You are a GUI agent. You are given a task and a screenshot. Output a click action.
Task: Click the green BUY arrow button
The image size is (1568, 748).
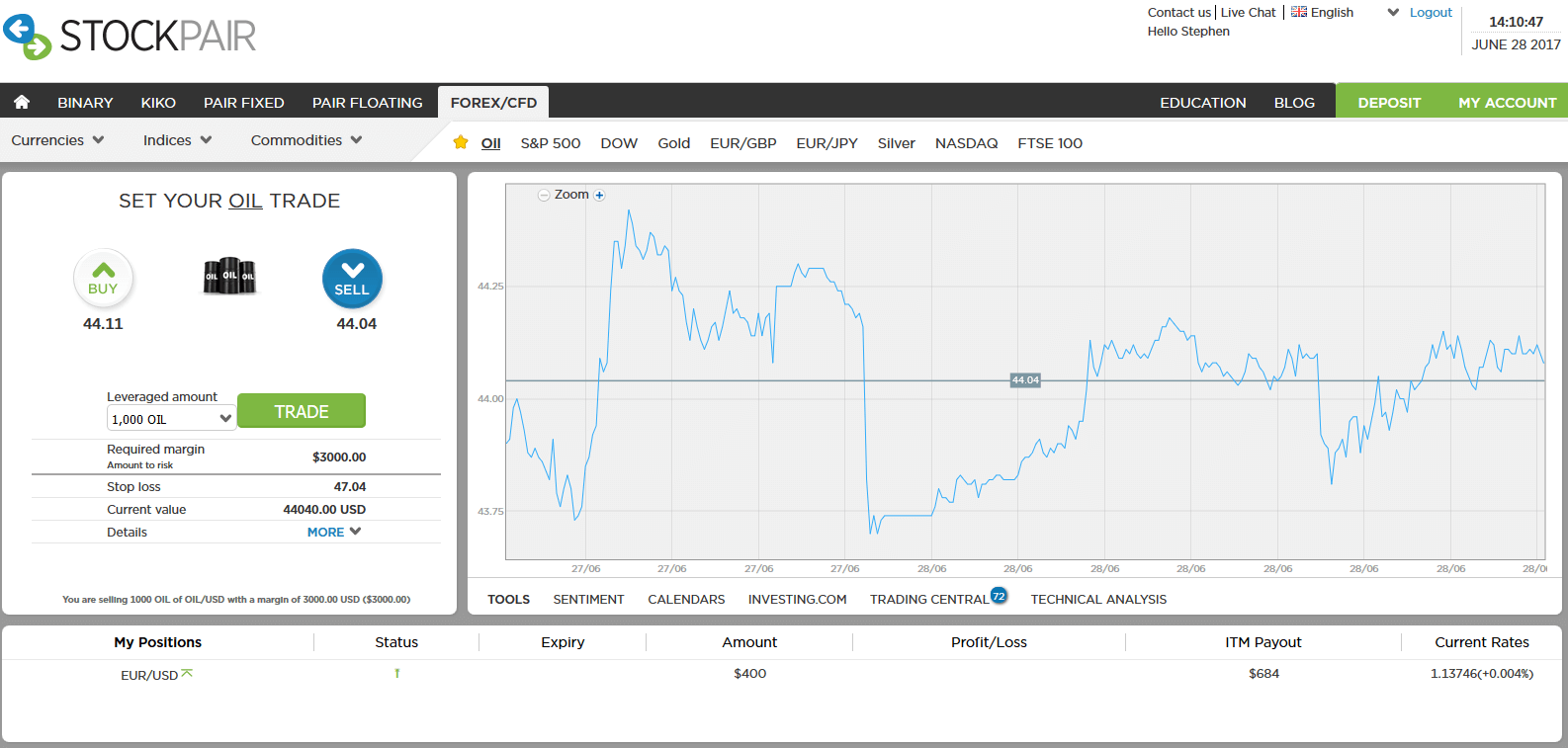click(x=103, y=279)
